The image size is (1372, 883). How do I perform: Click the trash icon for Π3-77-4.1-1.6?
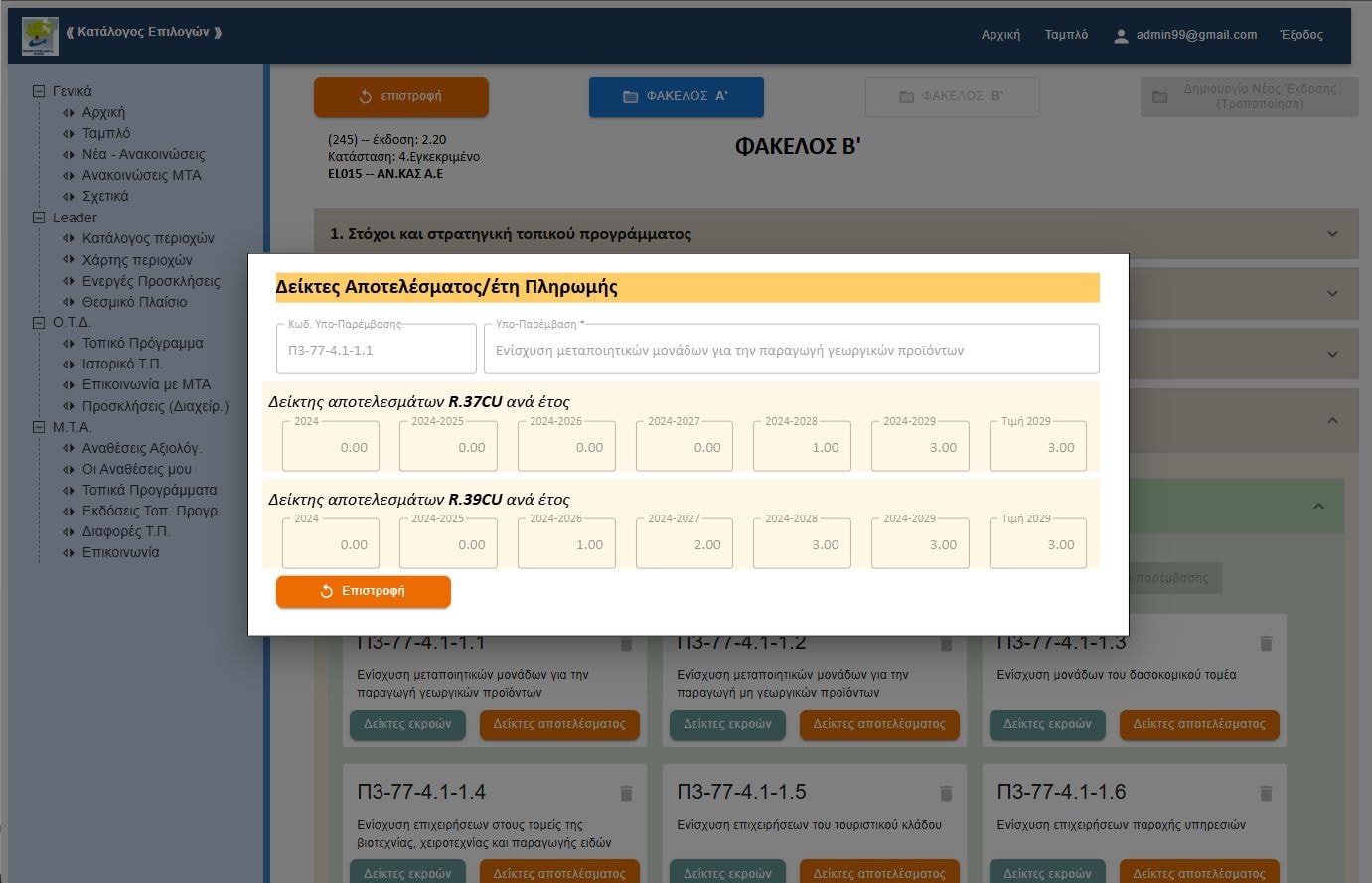(1266, 793)
